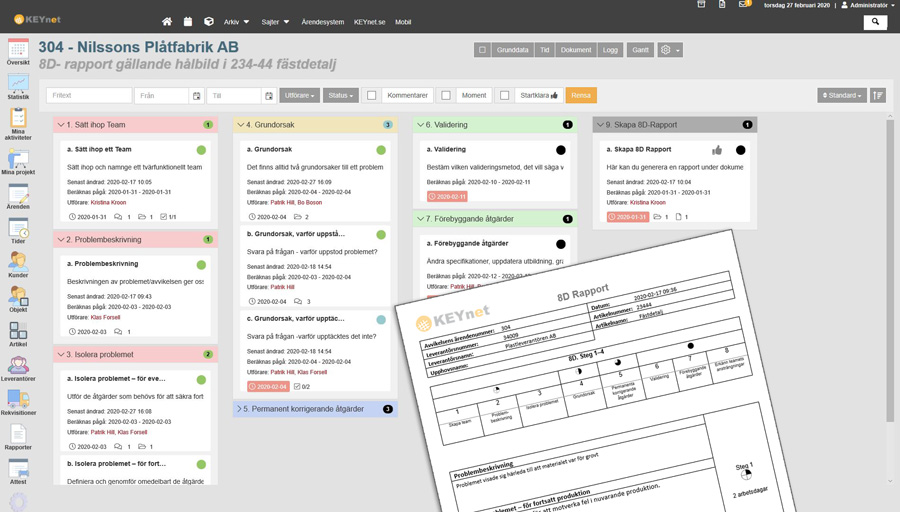The width and height of the screenshot is (900, 512).
Task: Click the thumbs-up on Skapa 8D Rapport card
Action: pos(717,150)
